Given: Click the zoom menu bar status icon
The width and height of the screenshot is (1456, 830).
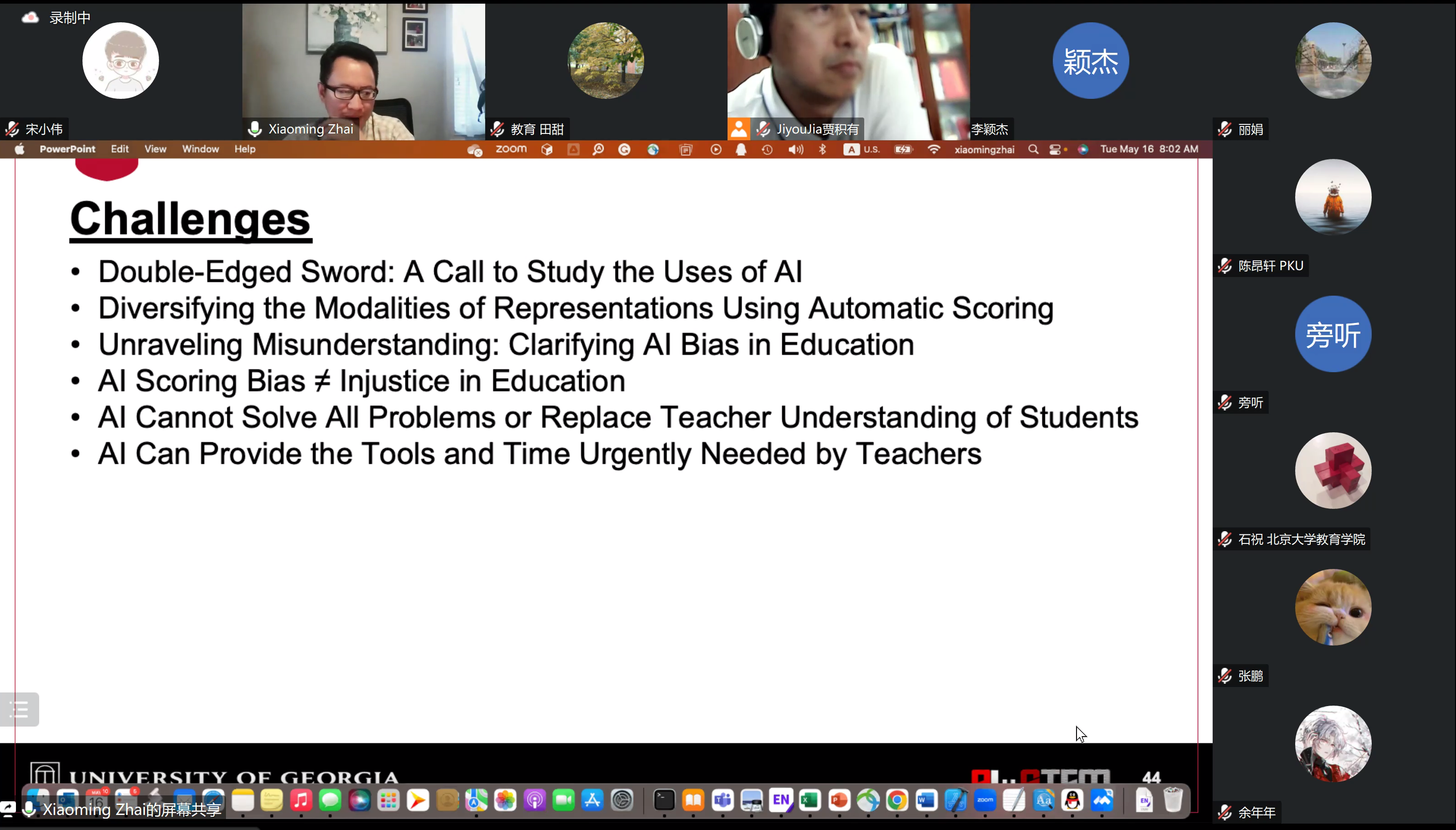Looking at the screenshot, I should (x=511, y=149).
